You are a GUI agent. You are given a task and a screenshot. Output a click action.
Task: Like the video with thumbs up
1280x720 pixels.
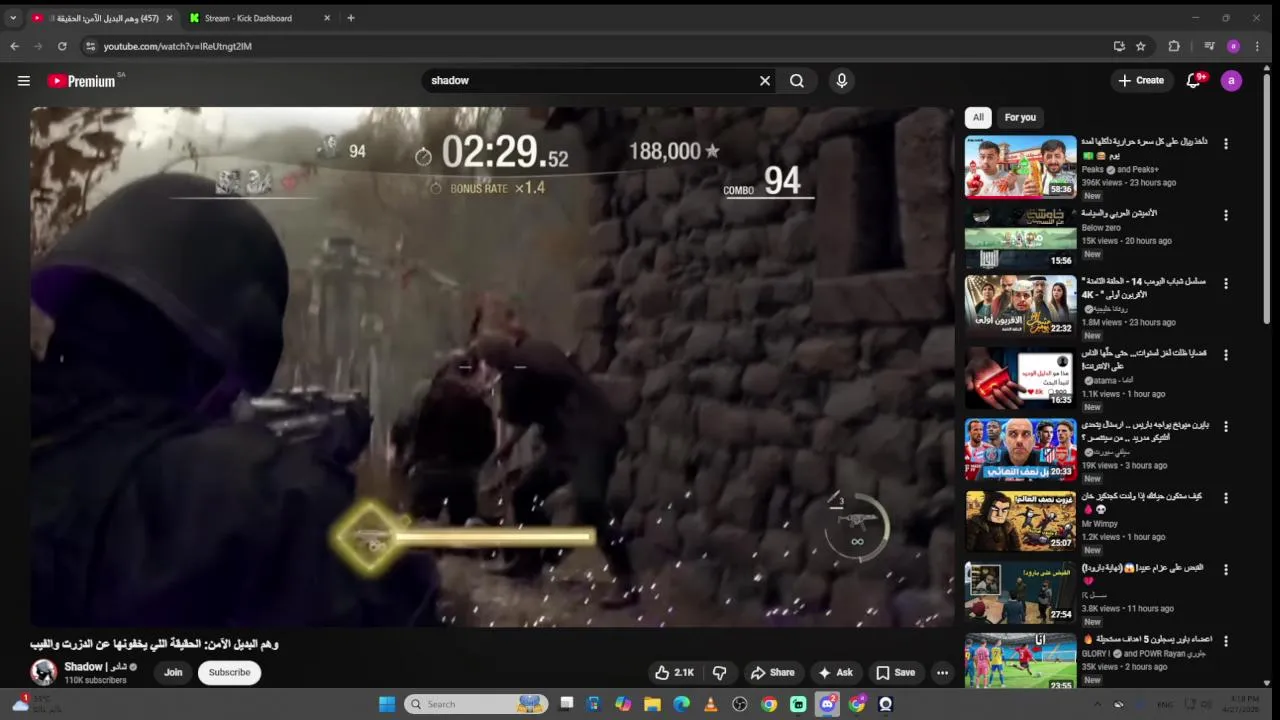pos(674,673)
